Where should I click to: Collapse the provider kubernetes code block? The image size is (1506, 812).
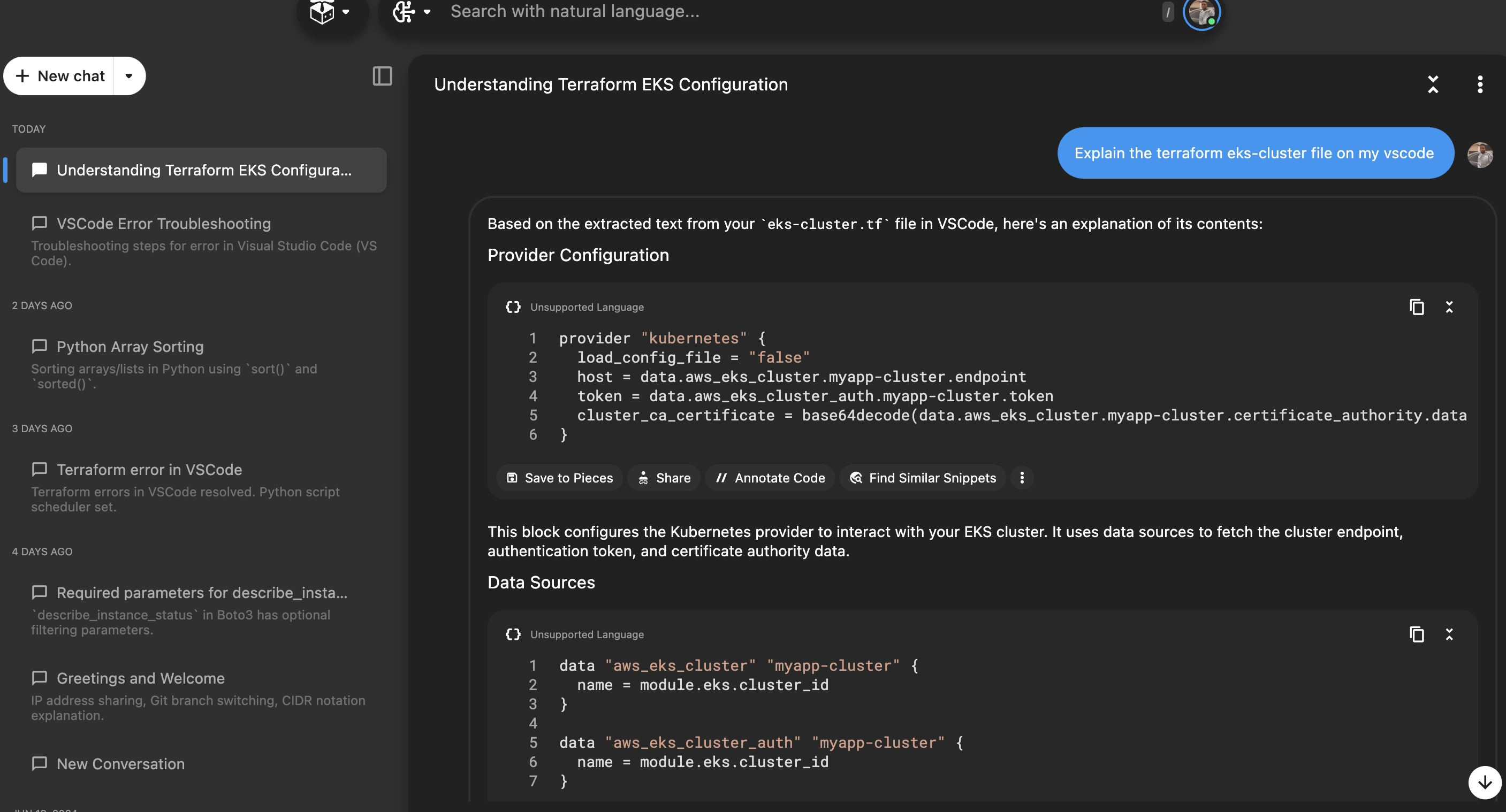point(1449,307)
